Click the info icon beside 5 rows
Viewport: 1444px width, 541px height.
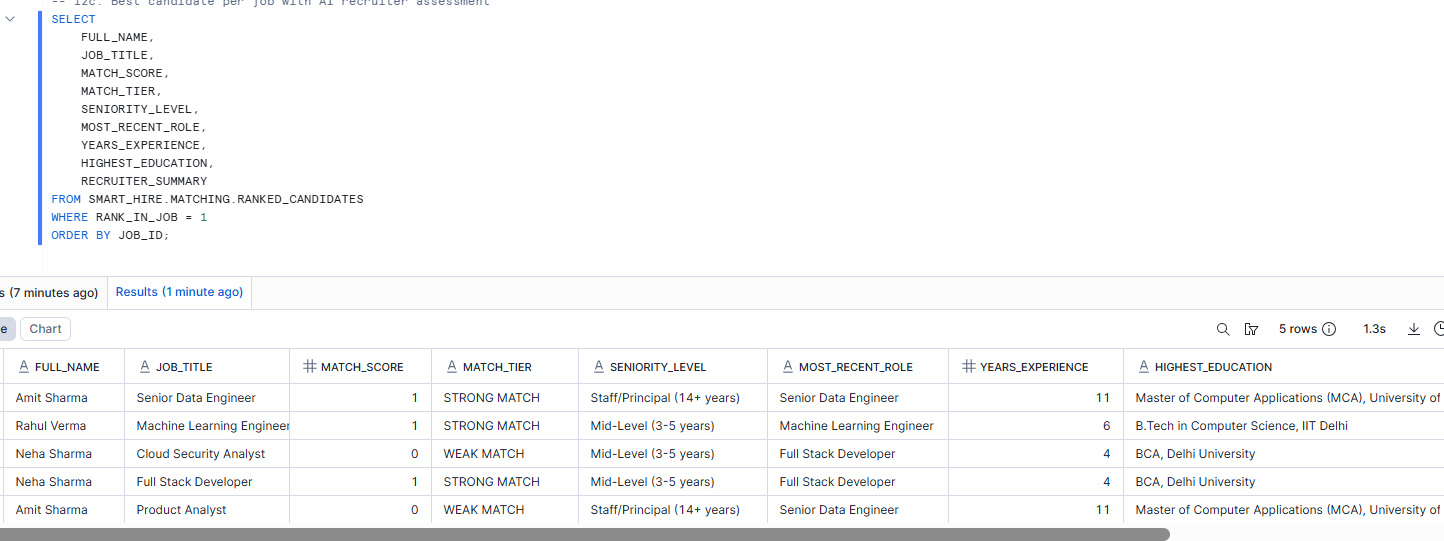(x=1329, y=329)
